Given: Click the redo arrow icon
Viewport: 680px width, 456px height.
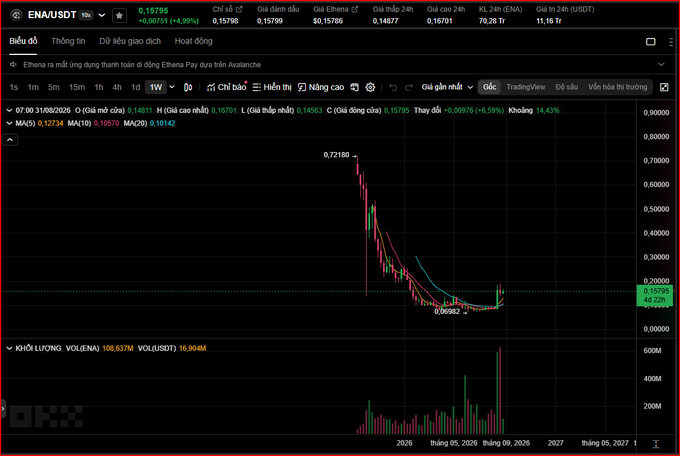Looking at the screenshot, I should tap(409, 88).
